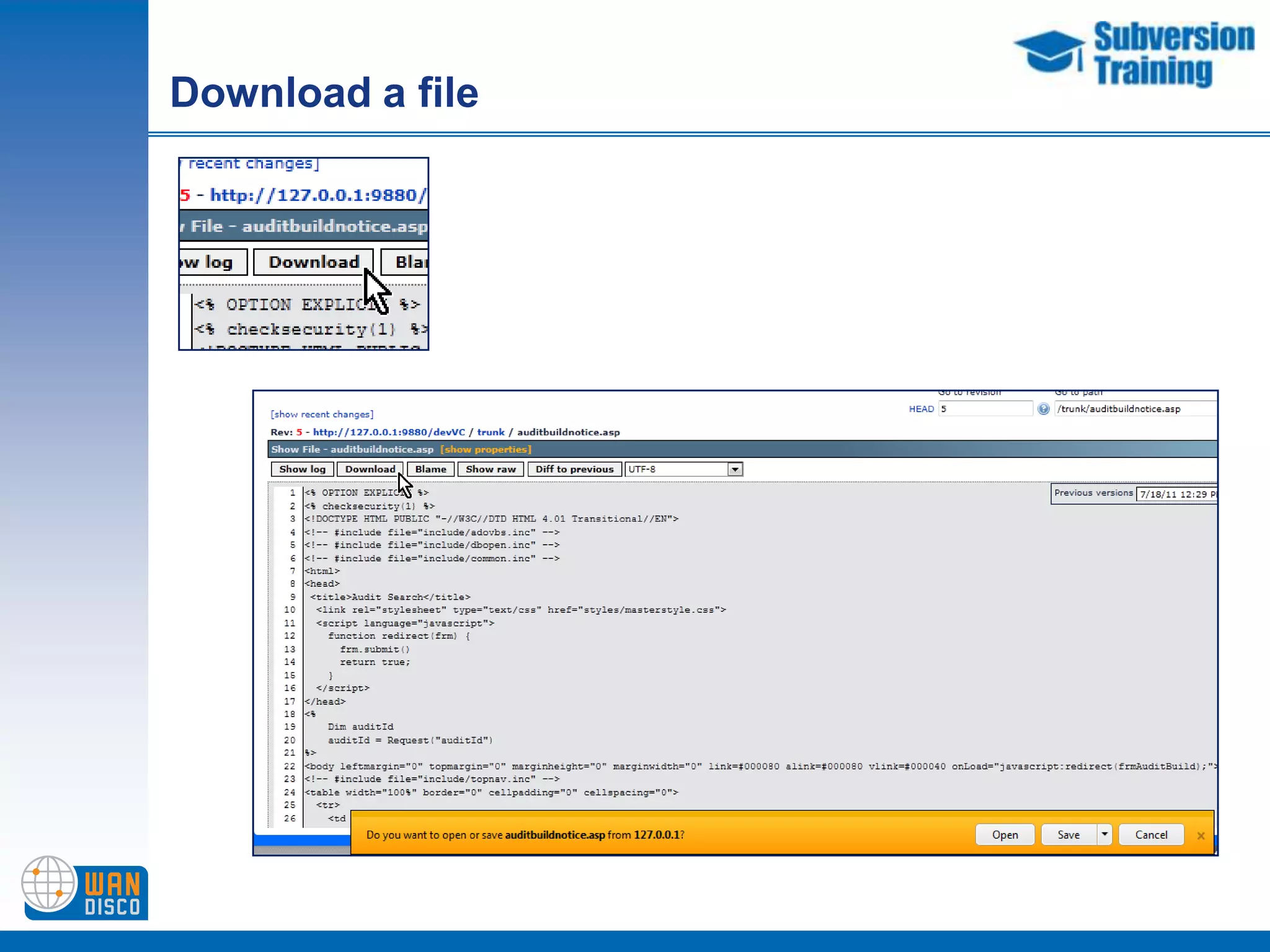Click the show properties link

pyautogui.click(x=486, y=449)
